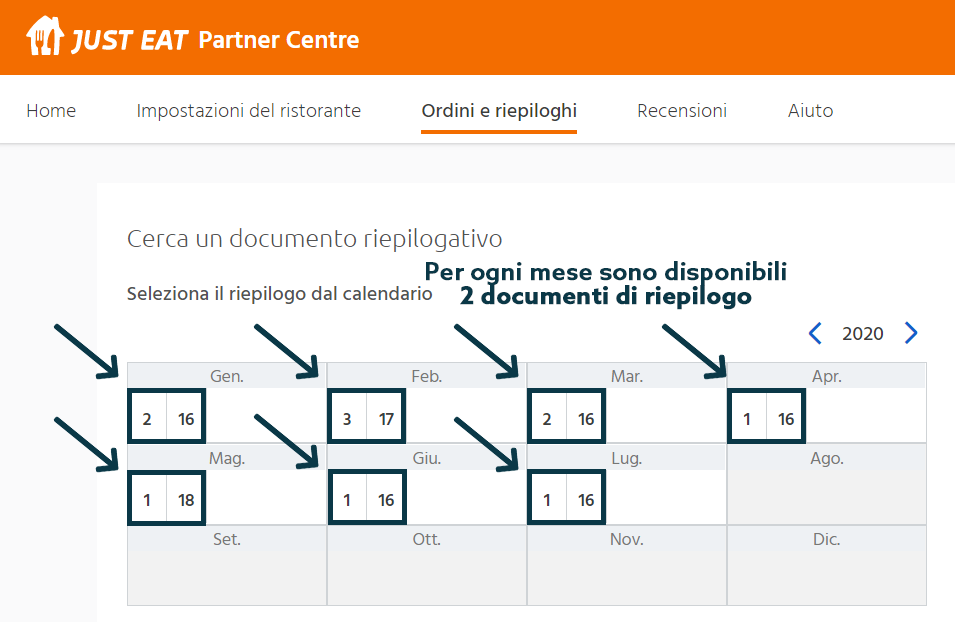The height and width of the screenshot is (622, 955).
Task: Open the May 18 summary document
Action: coord(186,500)
